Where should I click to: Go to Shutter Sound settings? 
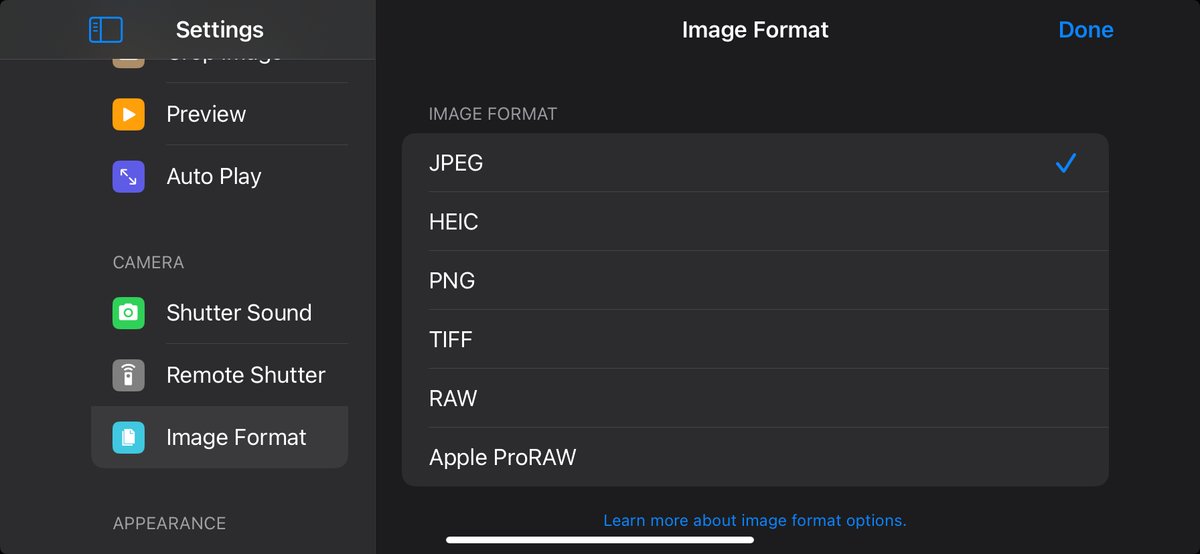[239, 313]
